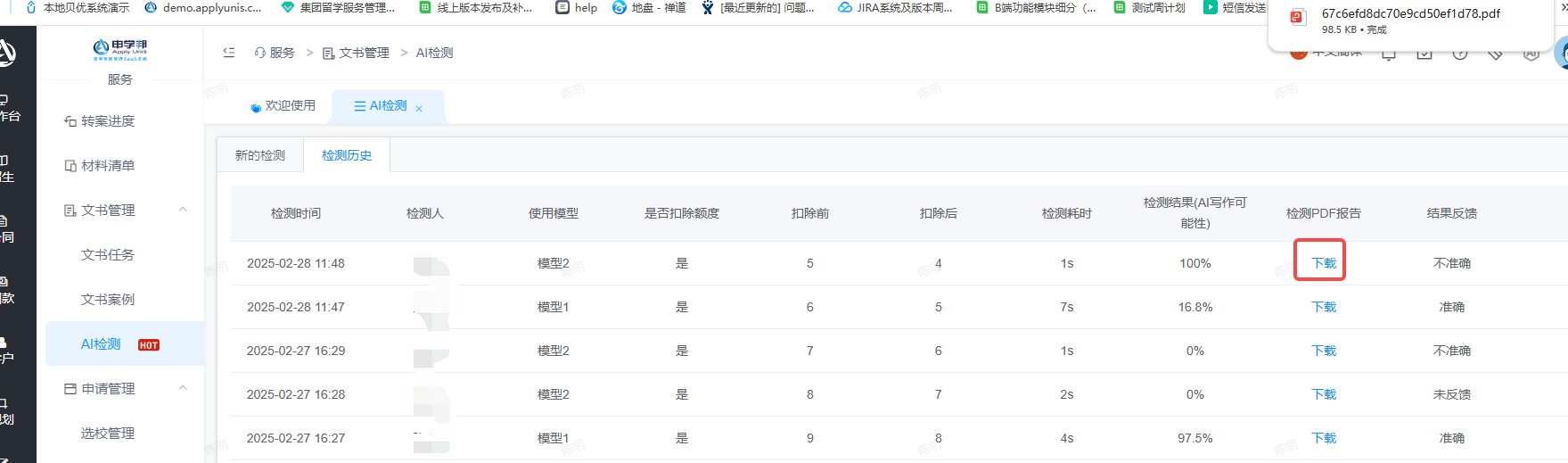
Task: Download the report for 2025-02-27 16:27
Action: click(x=1324, y=438)
